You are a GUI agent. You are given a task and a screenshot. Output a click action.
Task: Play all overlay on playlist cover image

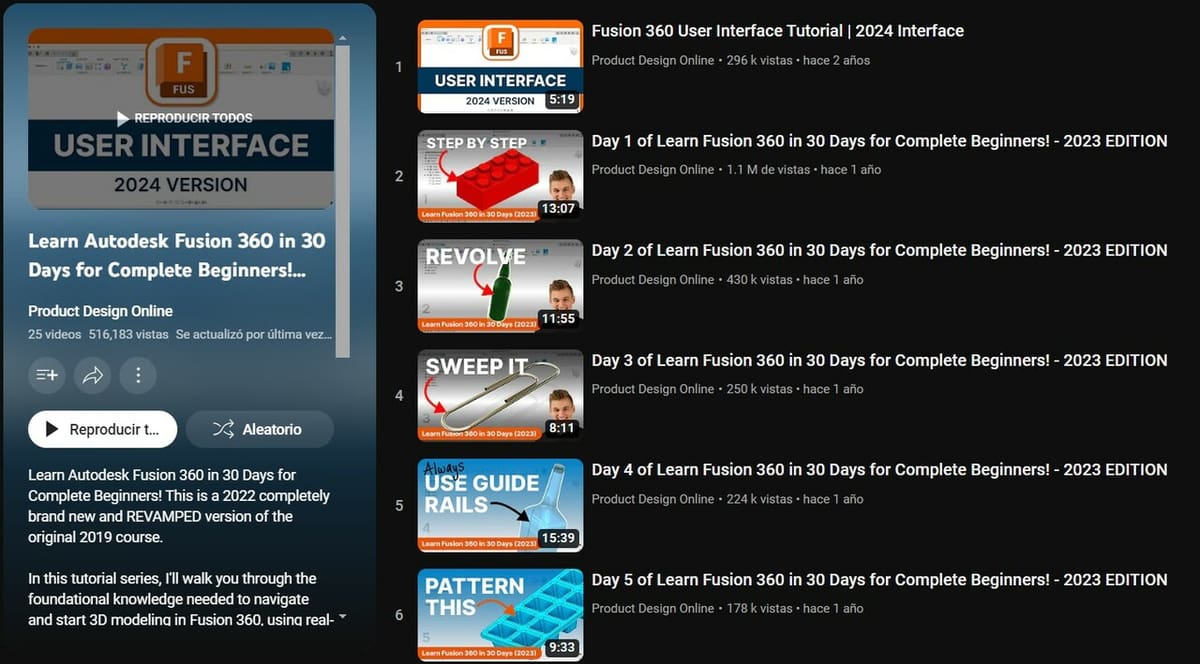coord(184,118)
